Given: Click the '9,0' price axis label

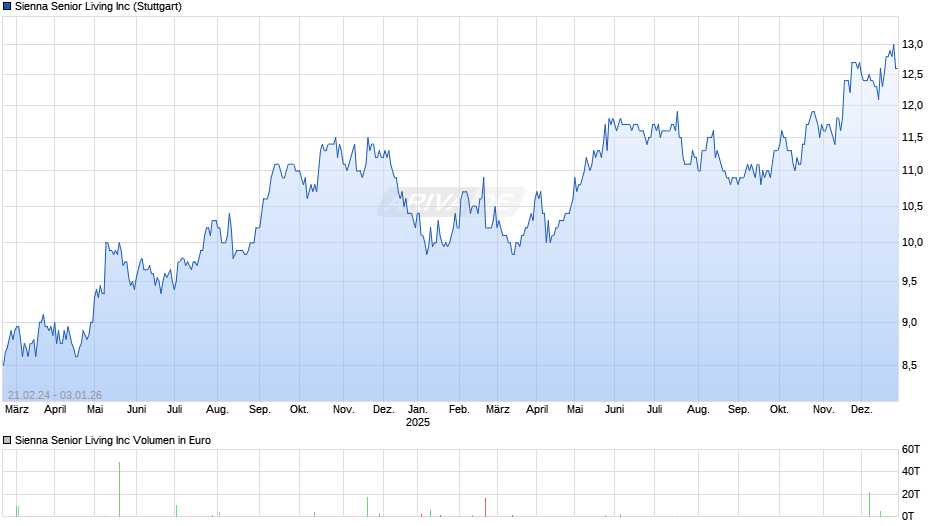Looking at the screenshot, I should (x=909, y=323).
